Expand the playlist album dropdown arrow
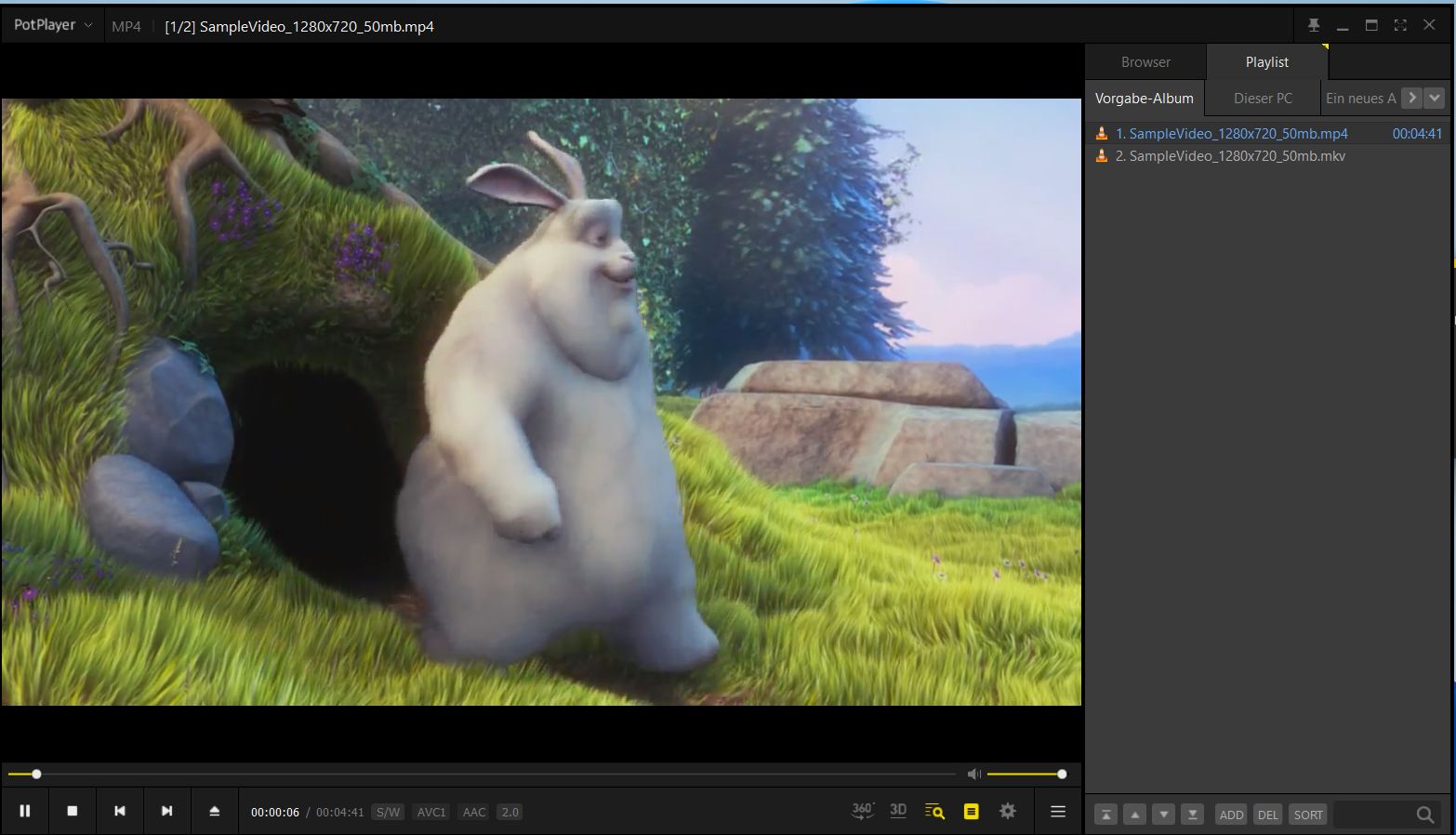The width and height of the screenshot is (1456, 835). click(1434, 98)
